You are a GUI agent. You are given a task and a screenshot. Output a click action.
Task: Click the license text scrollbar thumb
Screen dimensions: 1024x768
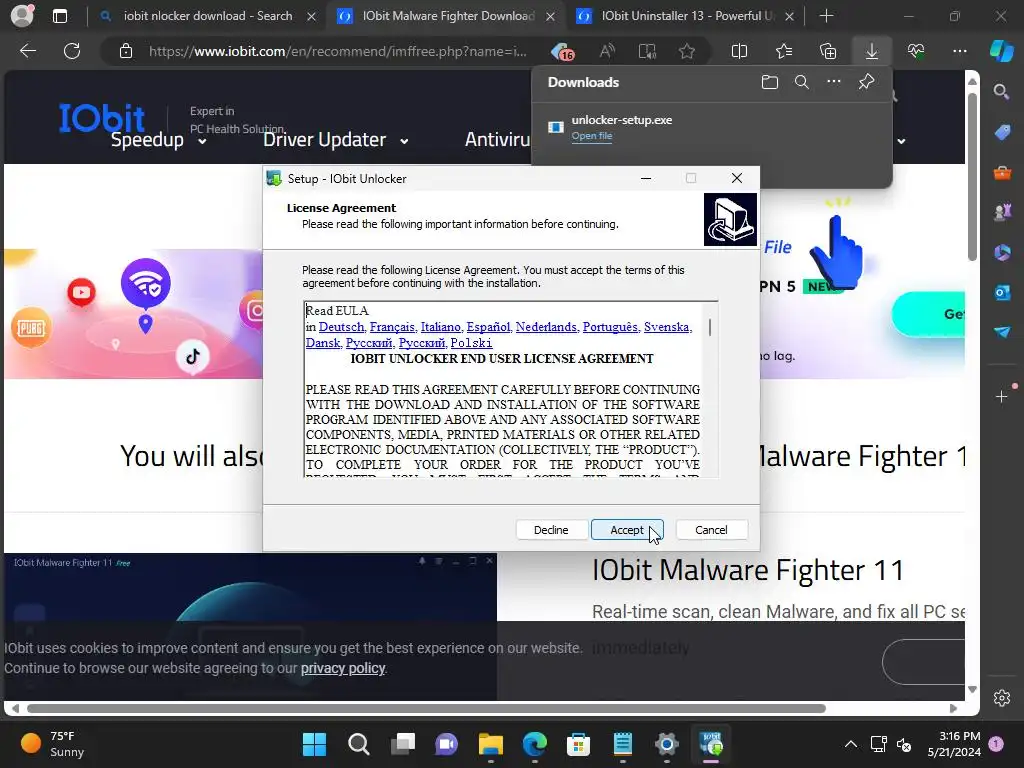tap(710, 327)
